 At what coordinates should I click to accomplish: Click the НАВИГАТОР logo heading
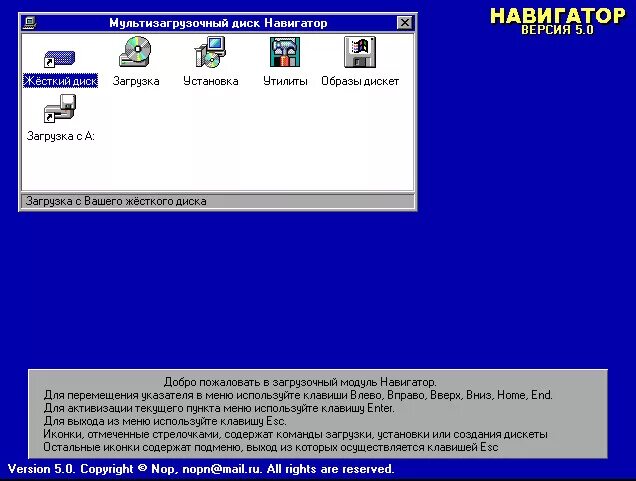(x=558, y=16)
